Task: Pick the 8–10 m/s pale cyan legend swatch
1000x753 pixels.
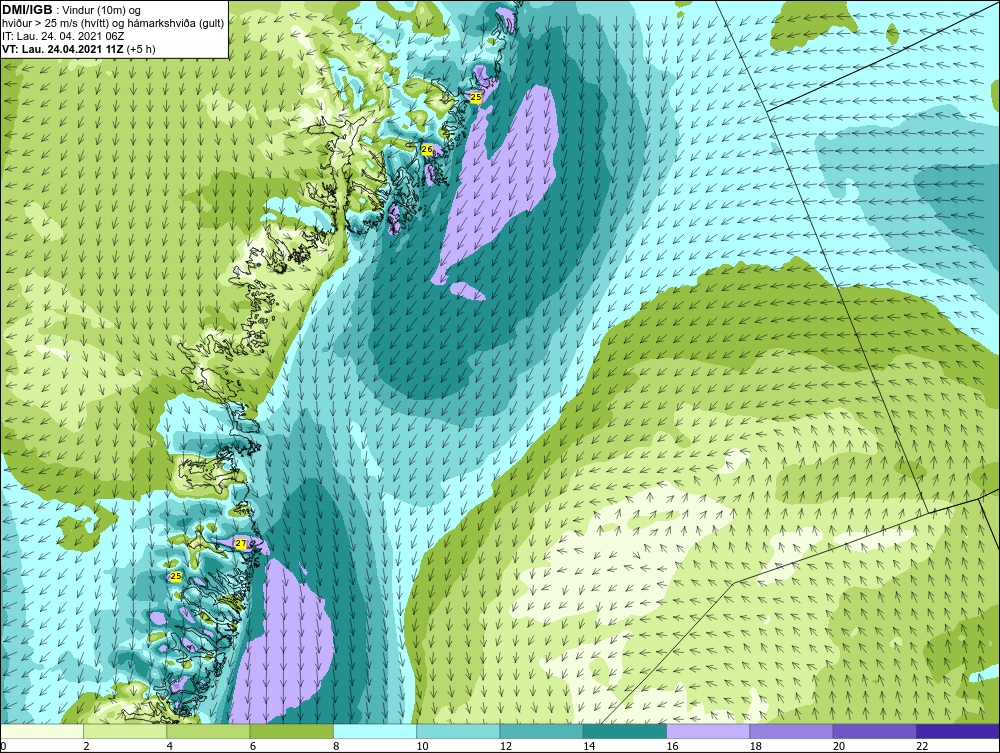Action: (x=375, y=731)
